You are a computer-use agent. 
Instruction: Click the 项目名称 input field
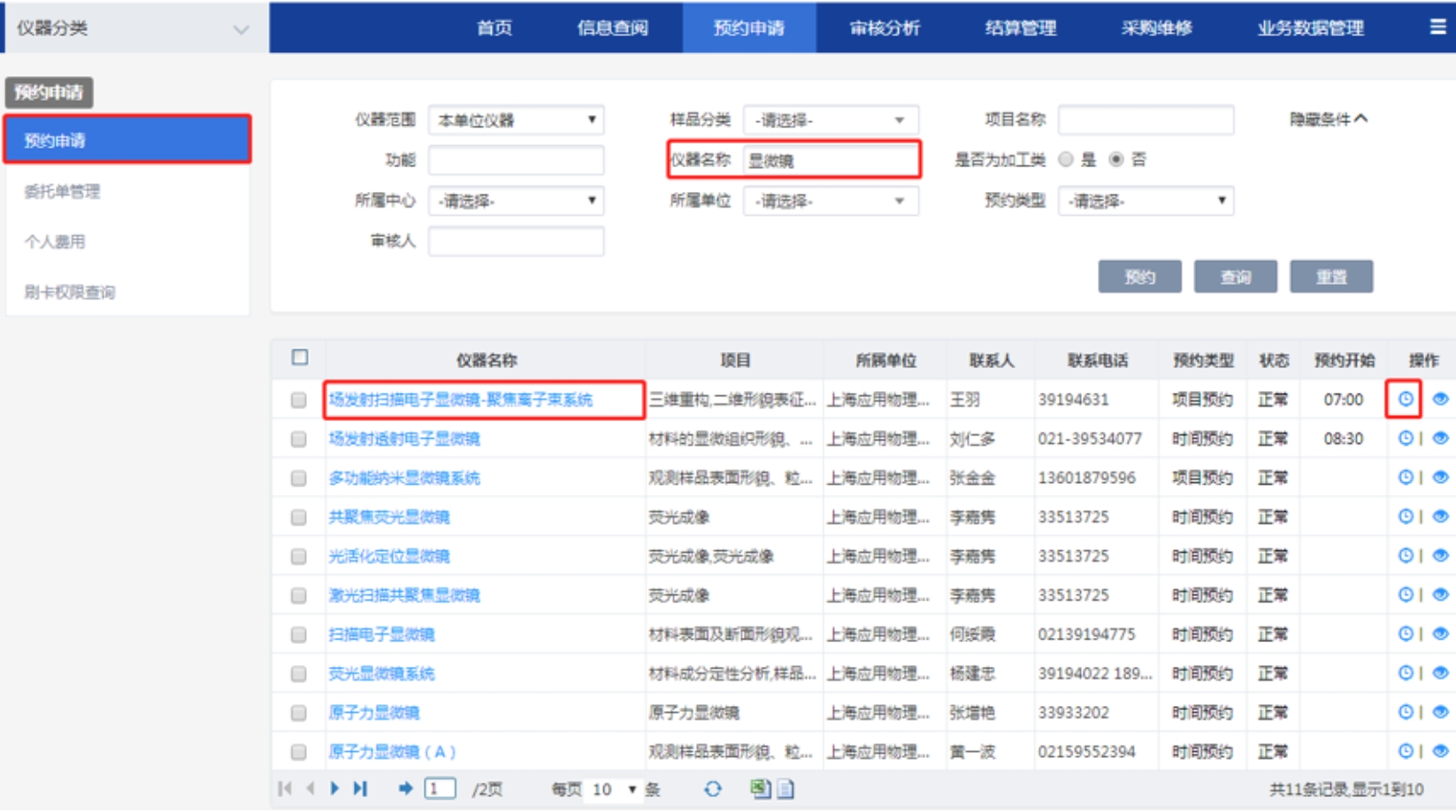pos(1146,120)
